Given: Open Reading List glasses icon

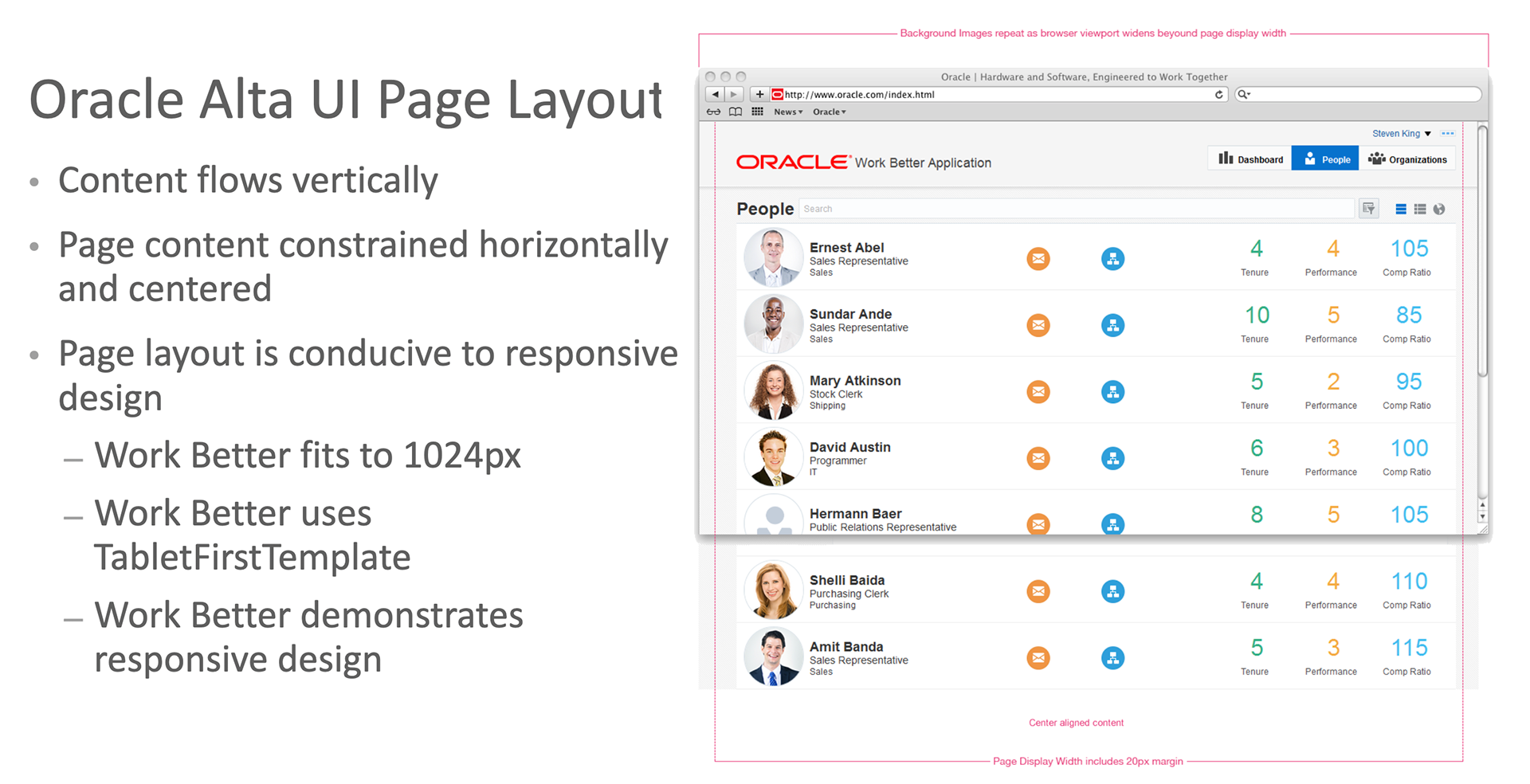Looking at the screenshot, I should click(714, 112).
